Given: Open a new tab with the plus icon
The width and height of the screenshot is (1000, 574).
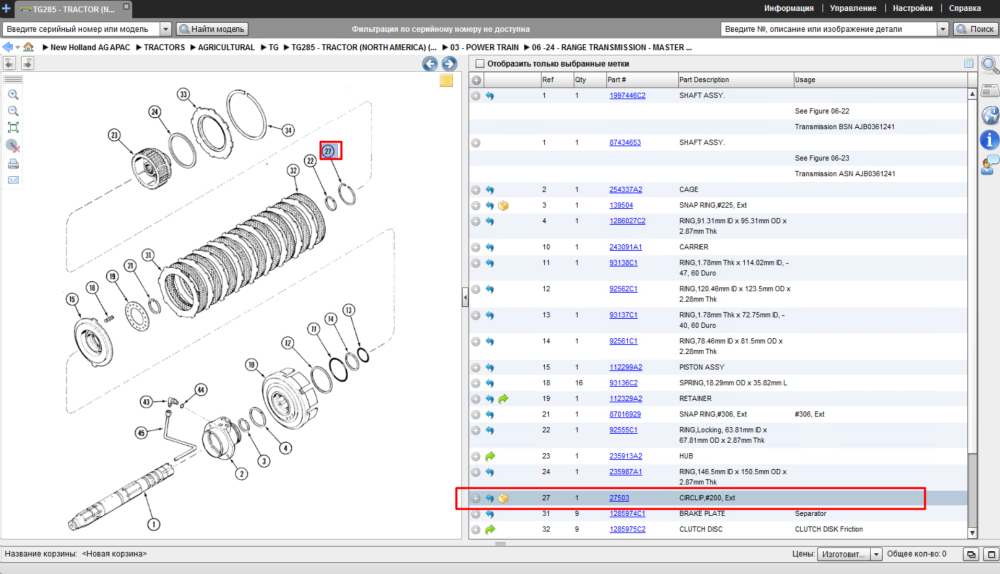Looking at the screenshot, I should (x=6, y=8).
